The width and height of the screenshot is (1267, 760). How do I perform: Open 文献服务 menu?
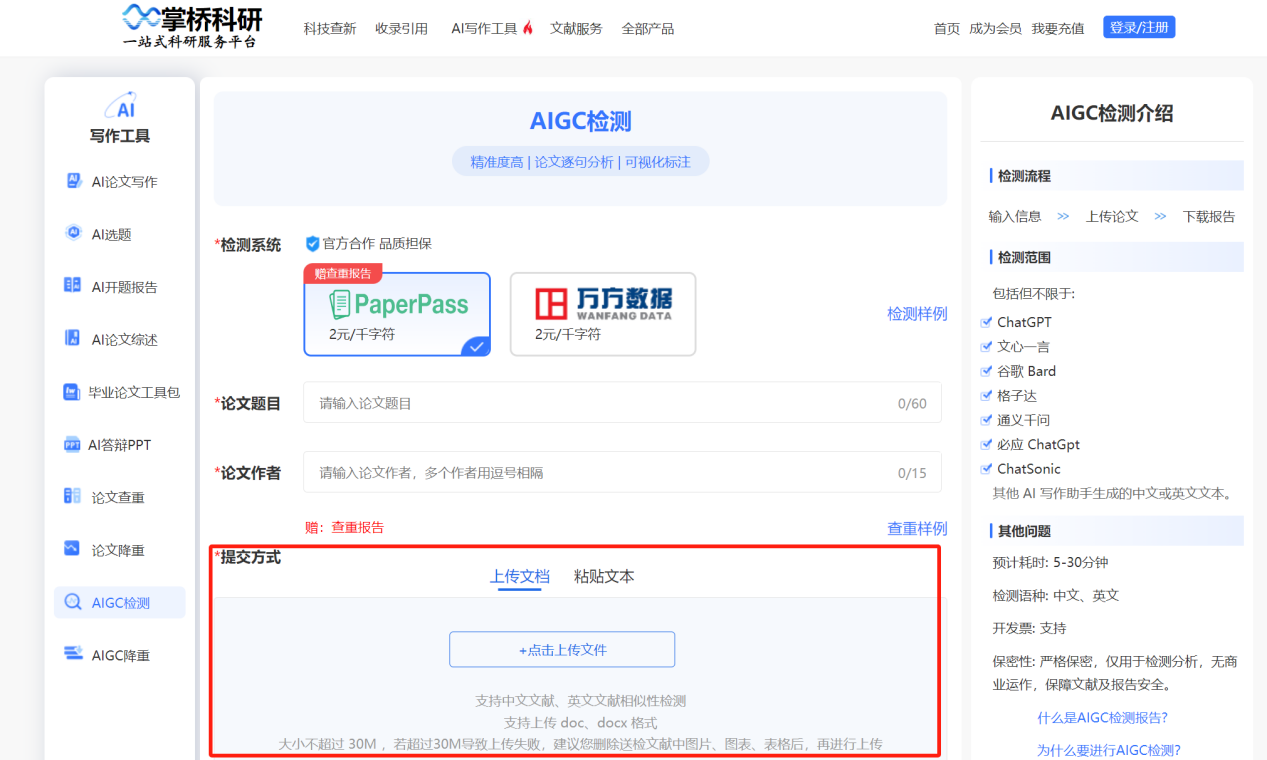(576, 28)
